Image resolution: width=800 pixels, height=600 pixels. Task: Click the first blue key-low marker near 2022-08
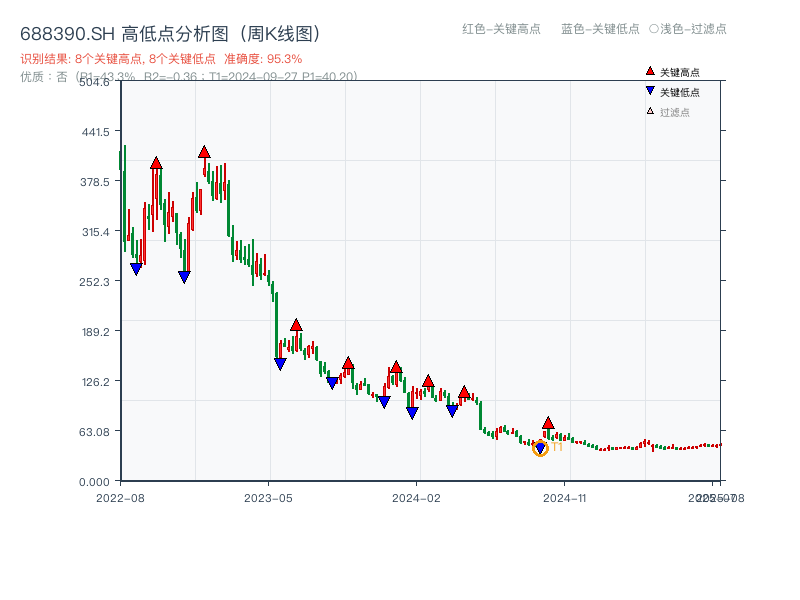pos(135,267)
